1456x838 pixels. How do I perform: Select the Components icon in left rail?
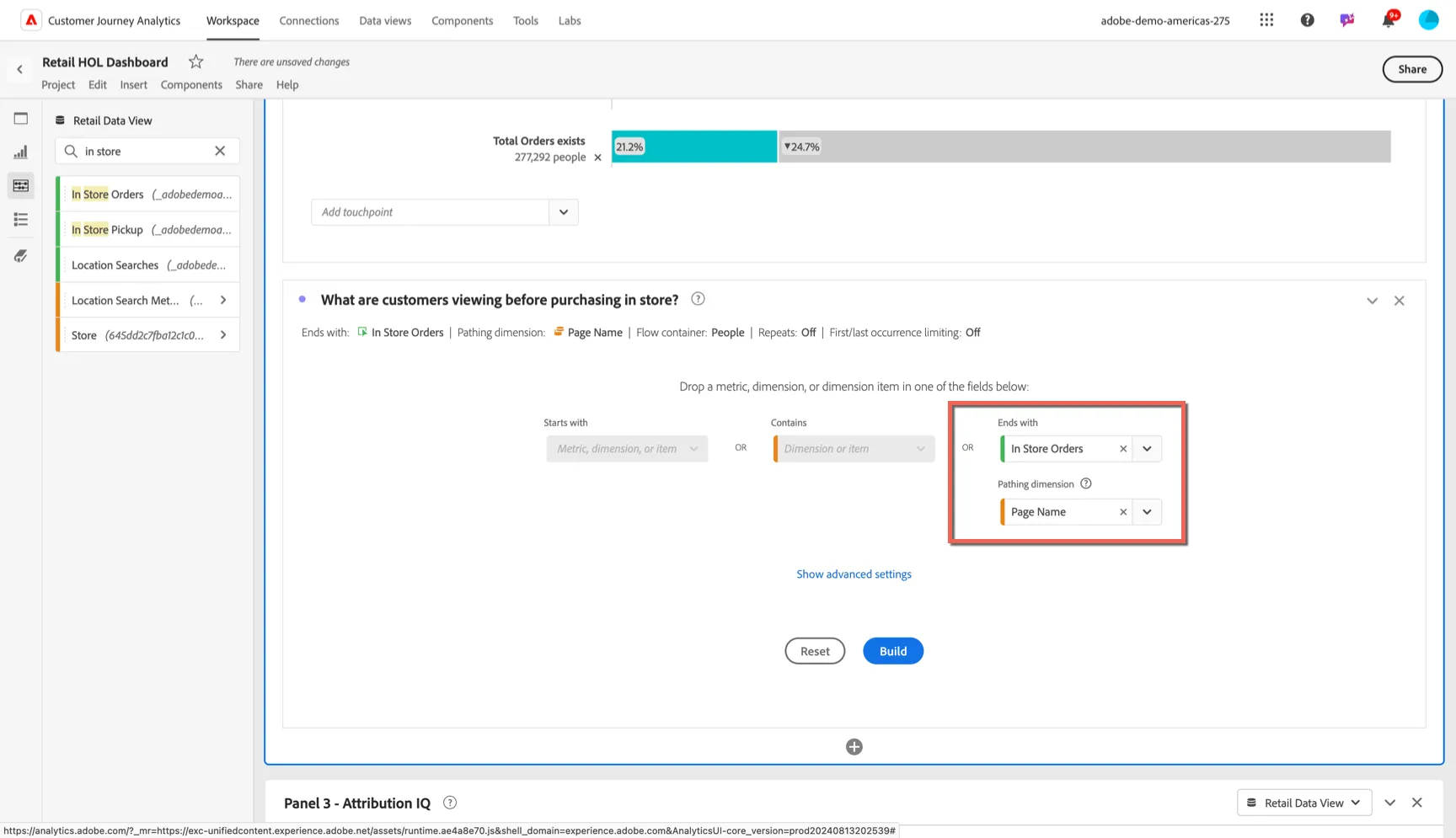[x=21, y=185]
